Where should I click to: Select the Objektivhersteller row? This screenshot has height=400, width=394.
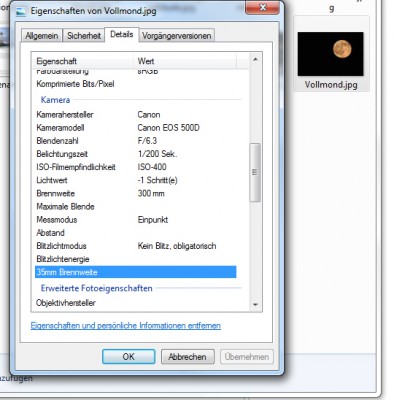[136, 303]
